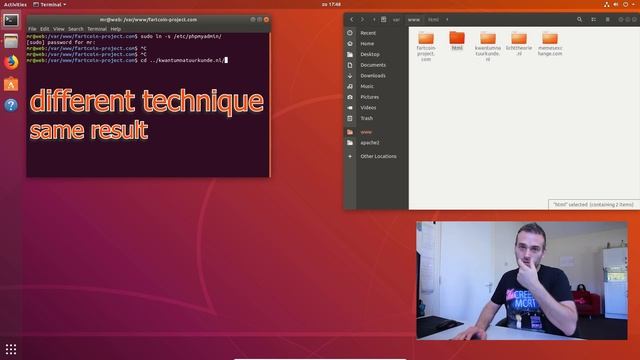Expand the system menu arrow in top bar
Viewport: 640px width, 360px height.
click(x=633, y=4)
